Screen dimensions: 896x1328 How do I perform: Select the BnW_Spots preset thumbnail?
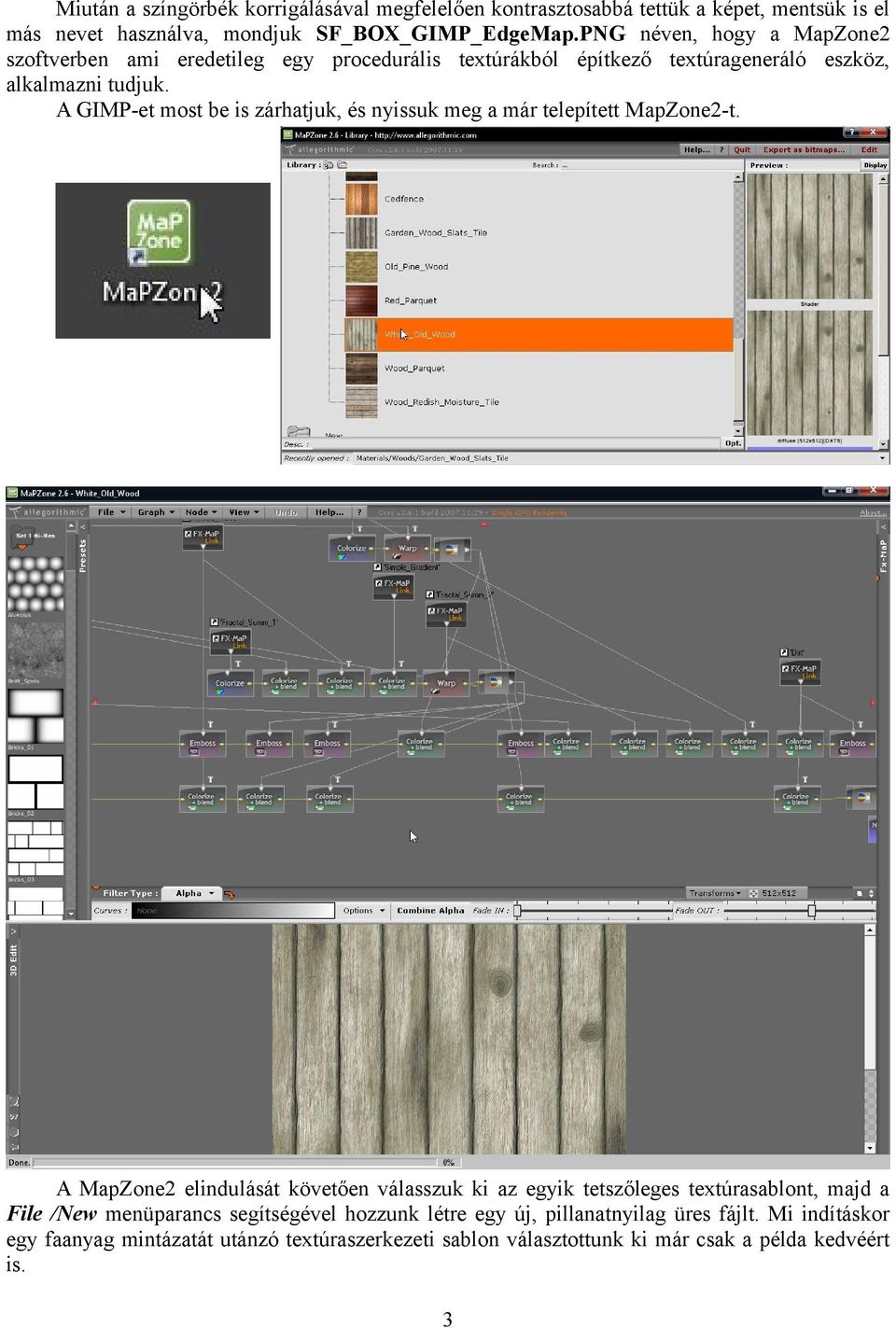(35, 649)
